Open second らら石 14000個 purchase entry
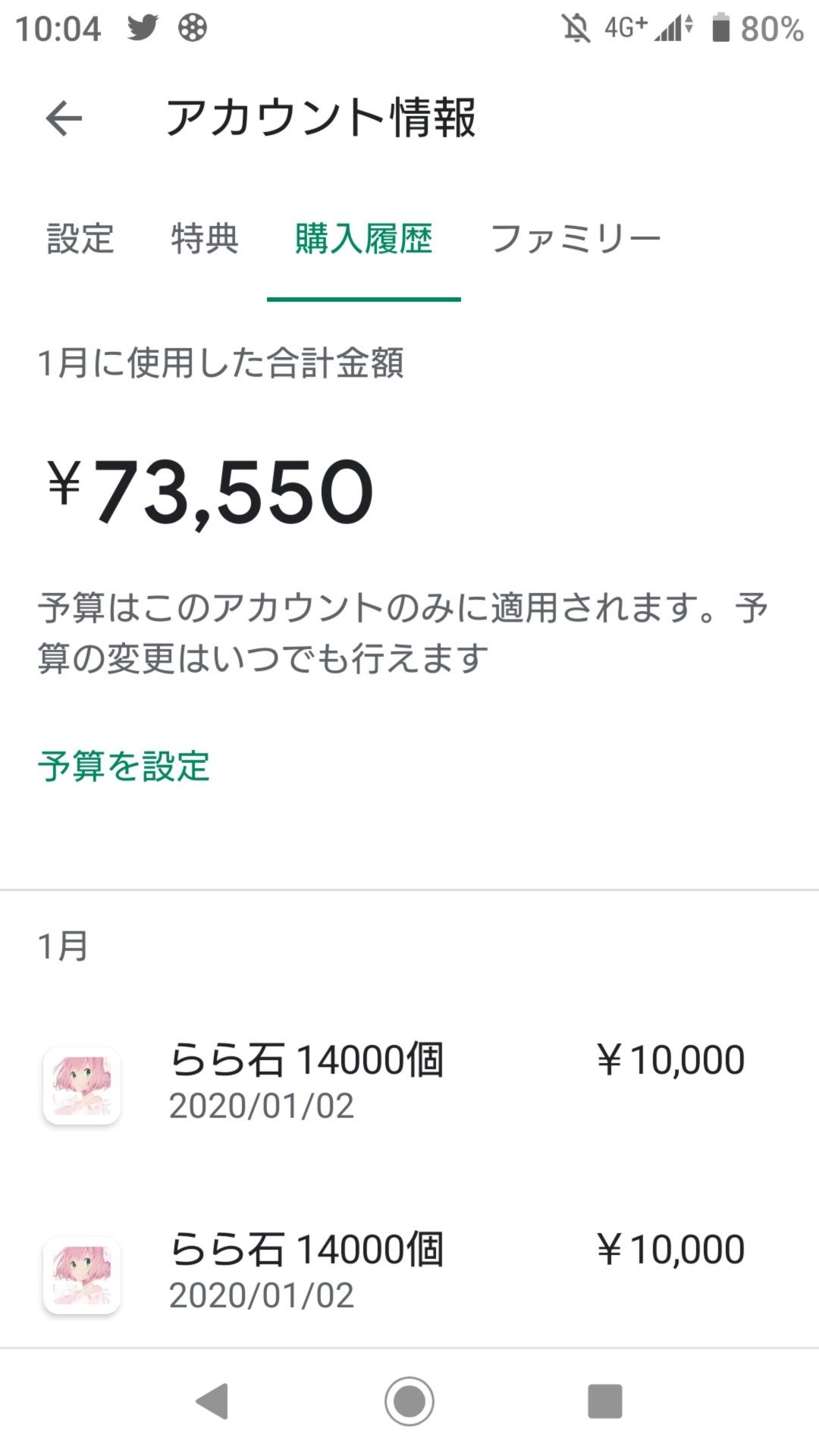819x1456 pixels. coord(409,1274)
